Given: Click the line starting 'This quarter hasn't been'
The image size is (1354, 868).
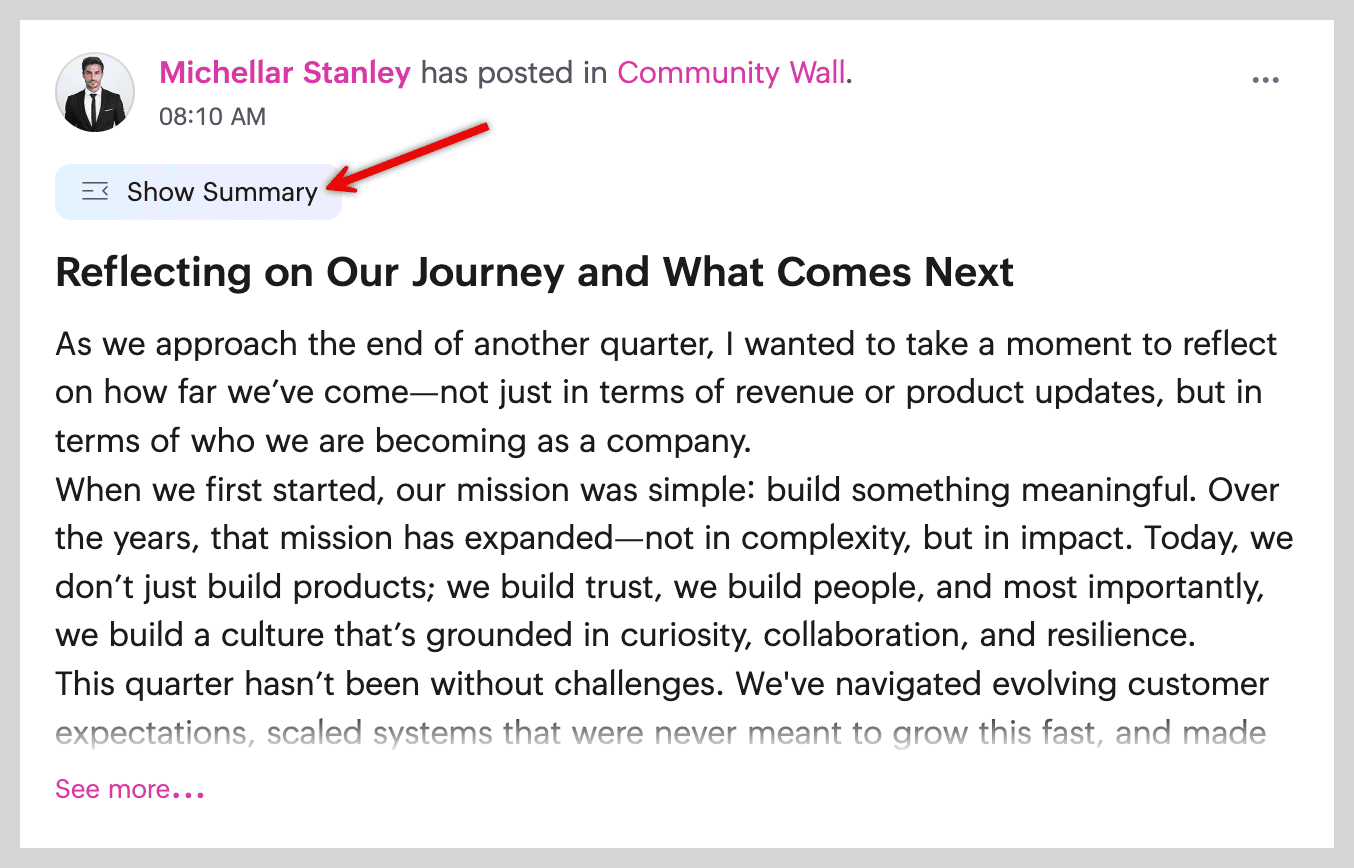Looking at the screenshot, I should coord(662,685).
